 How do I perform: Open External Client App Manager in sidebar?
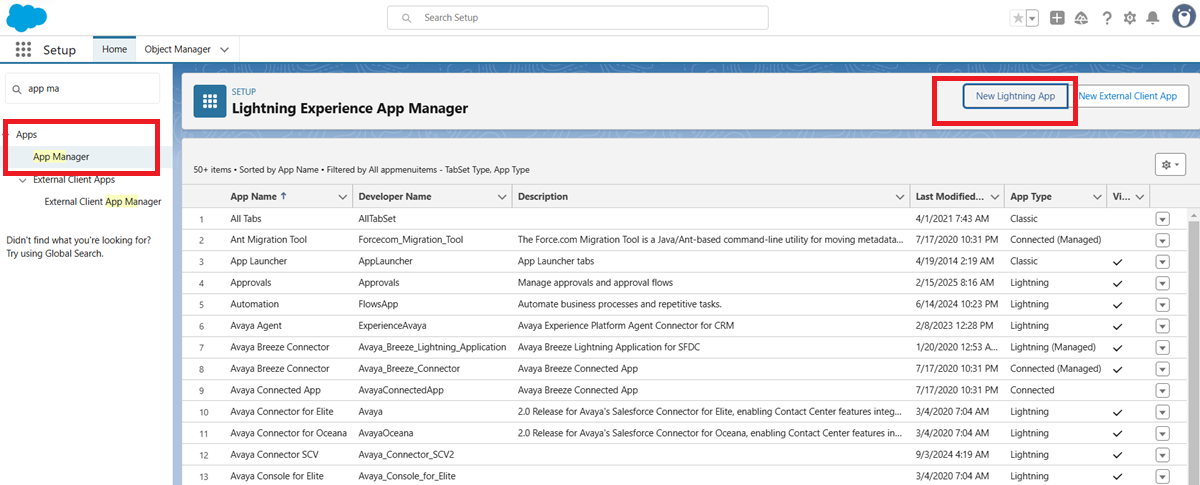(x=103, y=202)
